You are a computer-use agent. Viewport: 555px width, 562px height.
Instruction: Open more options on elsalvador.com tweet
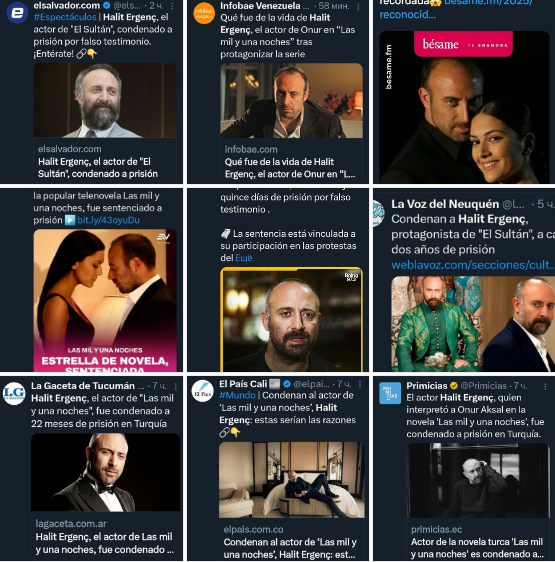point(172,6)
